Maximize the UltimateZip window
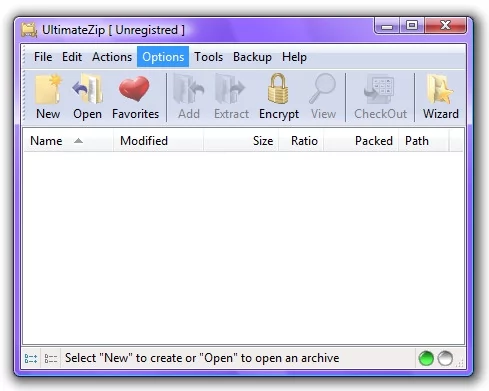Viewport: 489px width, 391px height. coord(412,25)
